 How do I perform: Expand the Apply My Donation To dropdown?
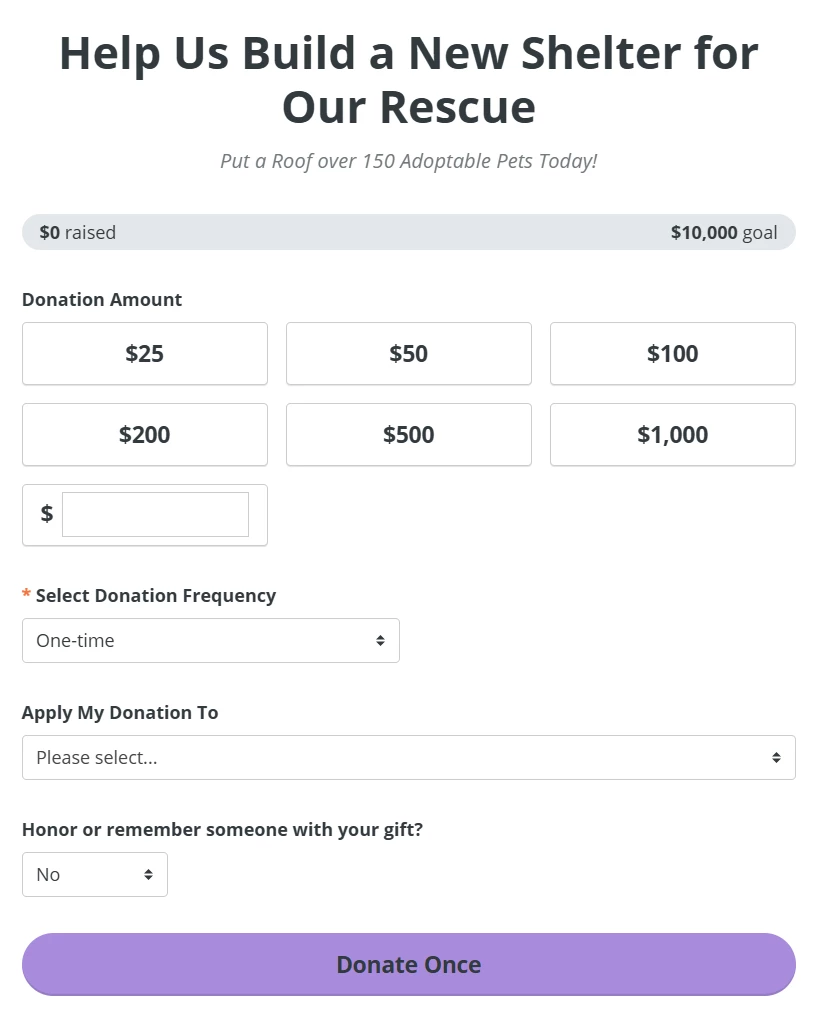(408, 757)
